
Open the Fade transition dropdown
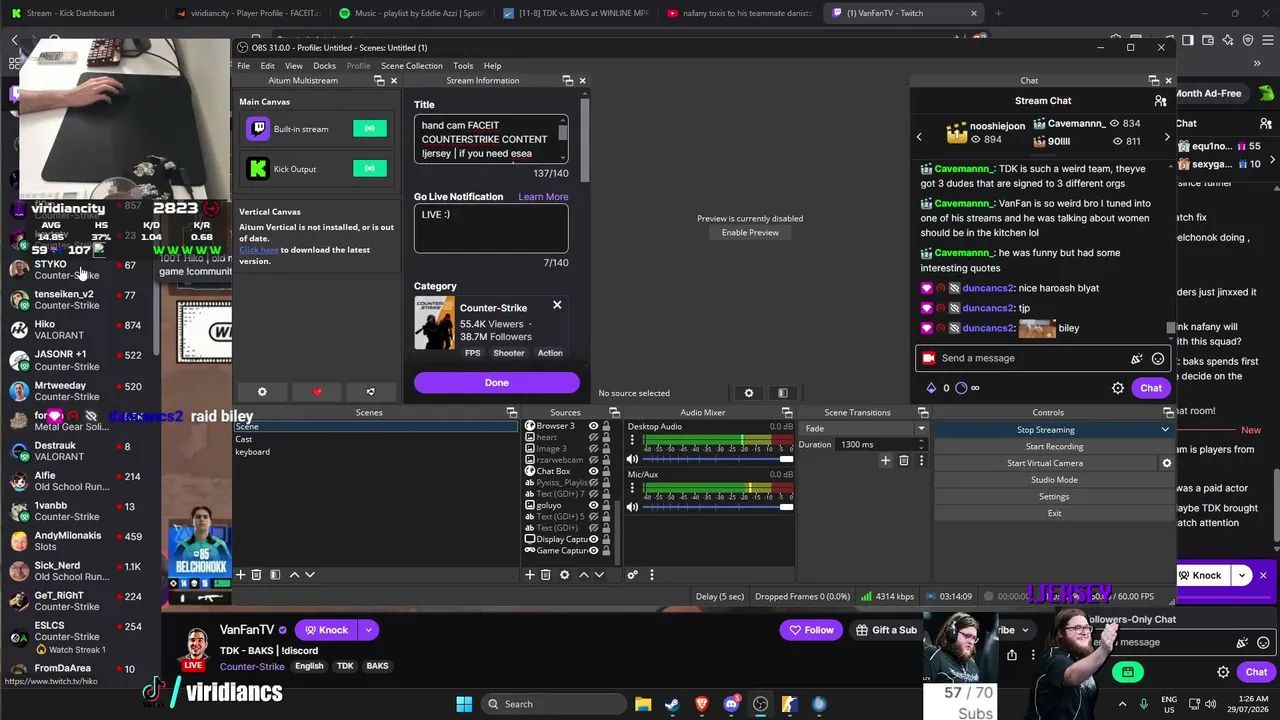(x=864, y=429)
